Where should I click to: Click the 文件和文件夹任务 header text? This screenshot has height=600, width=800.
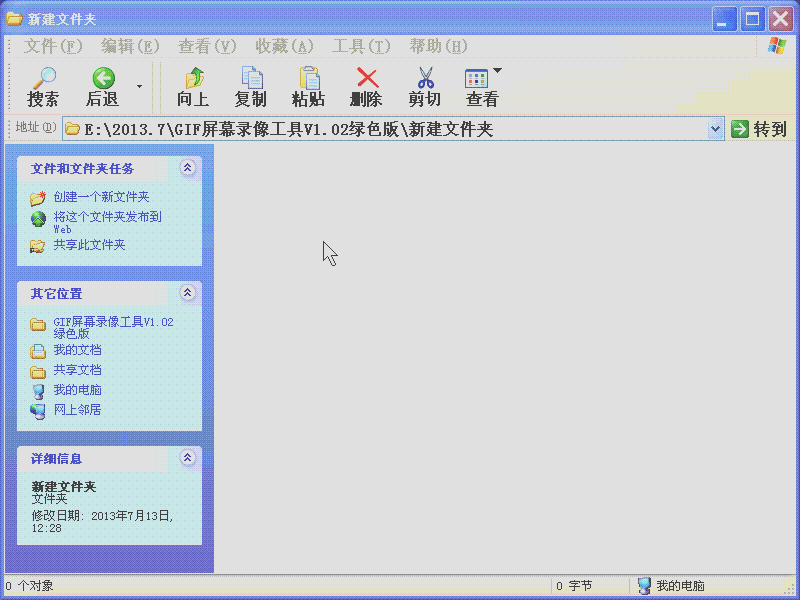82,169
